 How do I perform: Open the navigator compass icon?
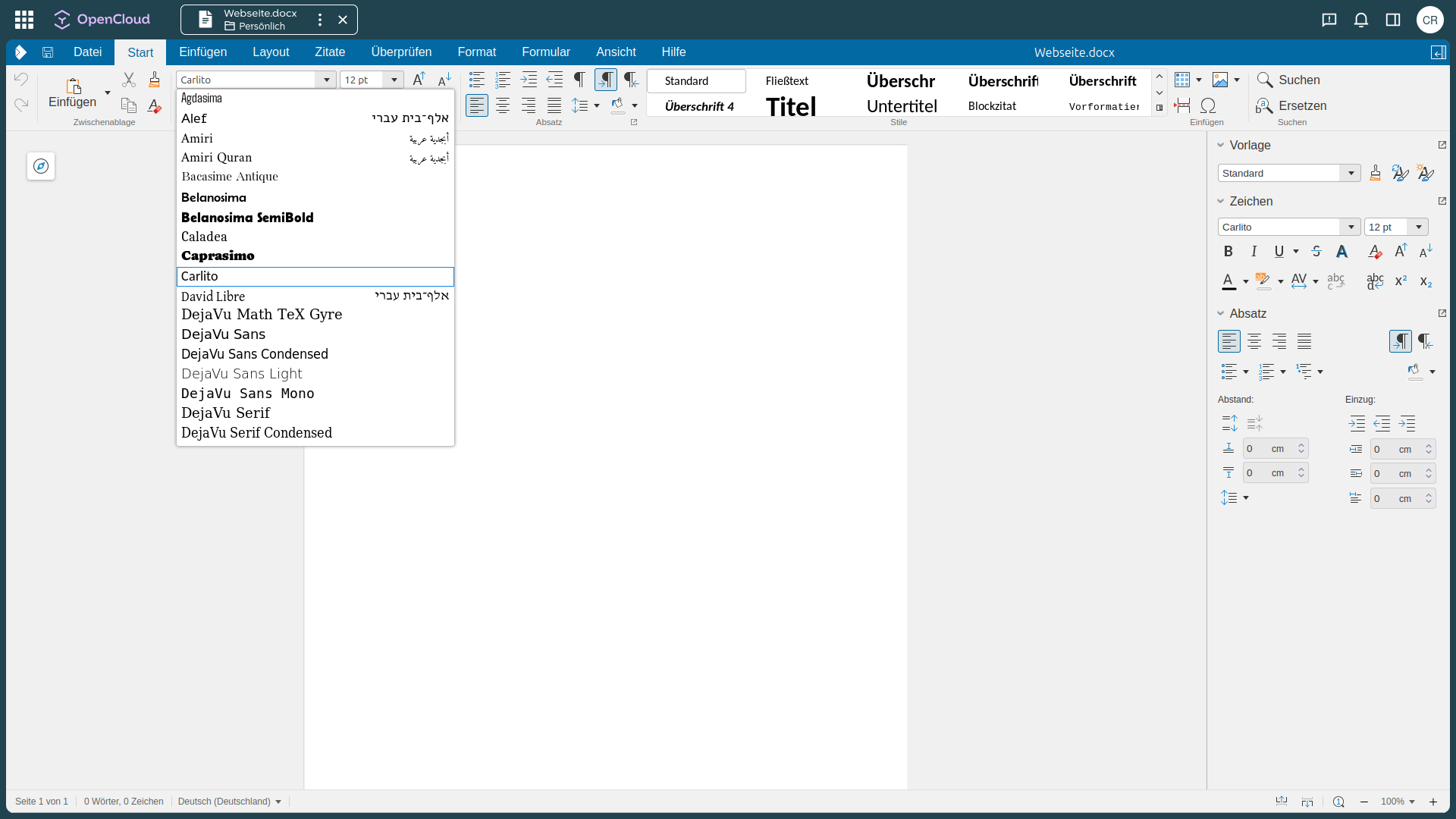pyautogui.click(x=41, y=166)
